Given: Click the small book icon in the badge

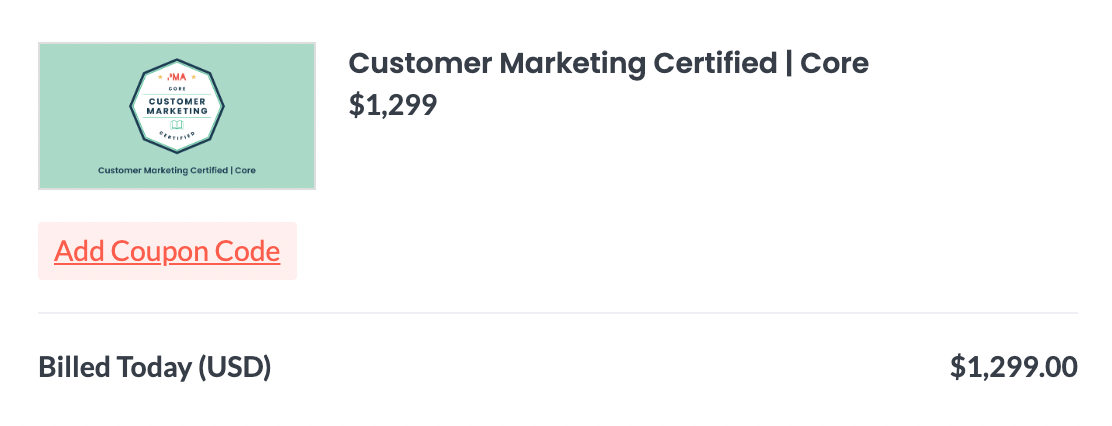Looking at the screenshot, I should click(x=177, y=125).
